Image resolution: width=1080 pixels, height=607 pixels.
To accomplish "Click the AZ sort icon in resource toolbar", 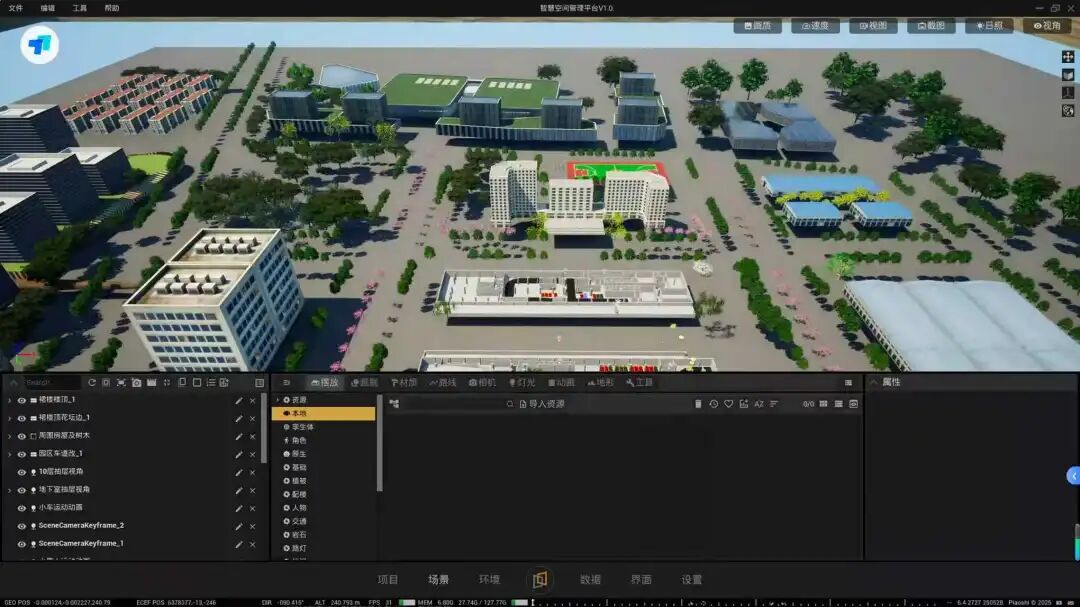I will click(759, 404).
